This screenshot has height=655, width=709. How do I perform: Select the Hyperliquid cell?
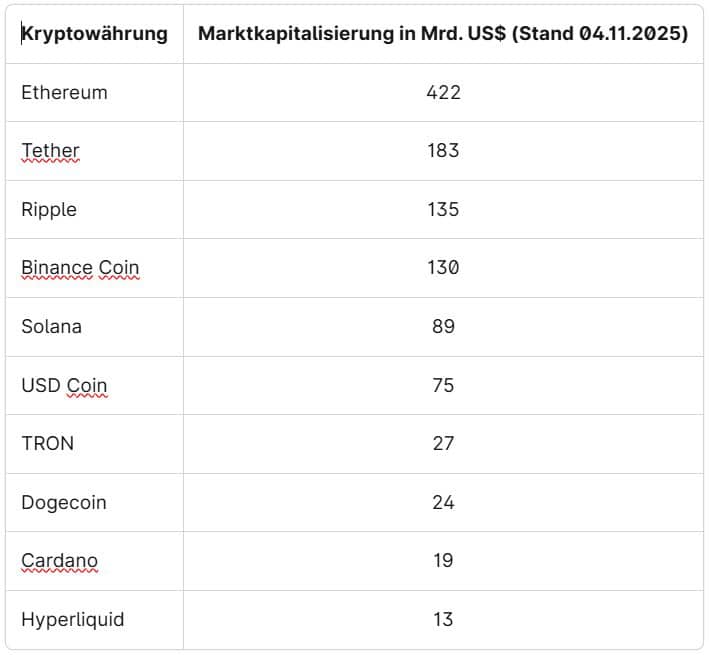click(72, 619)
